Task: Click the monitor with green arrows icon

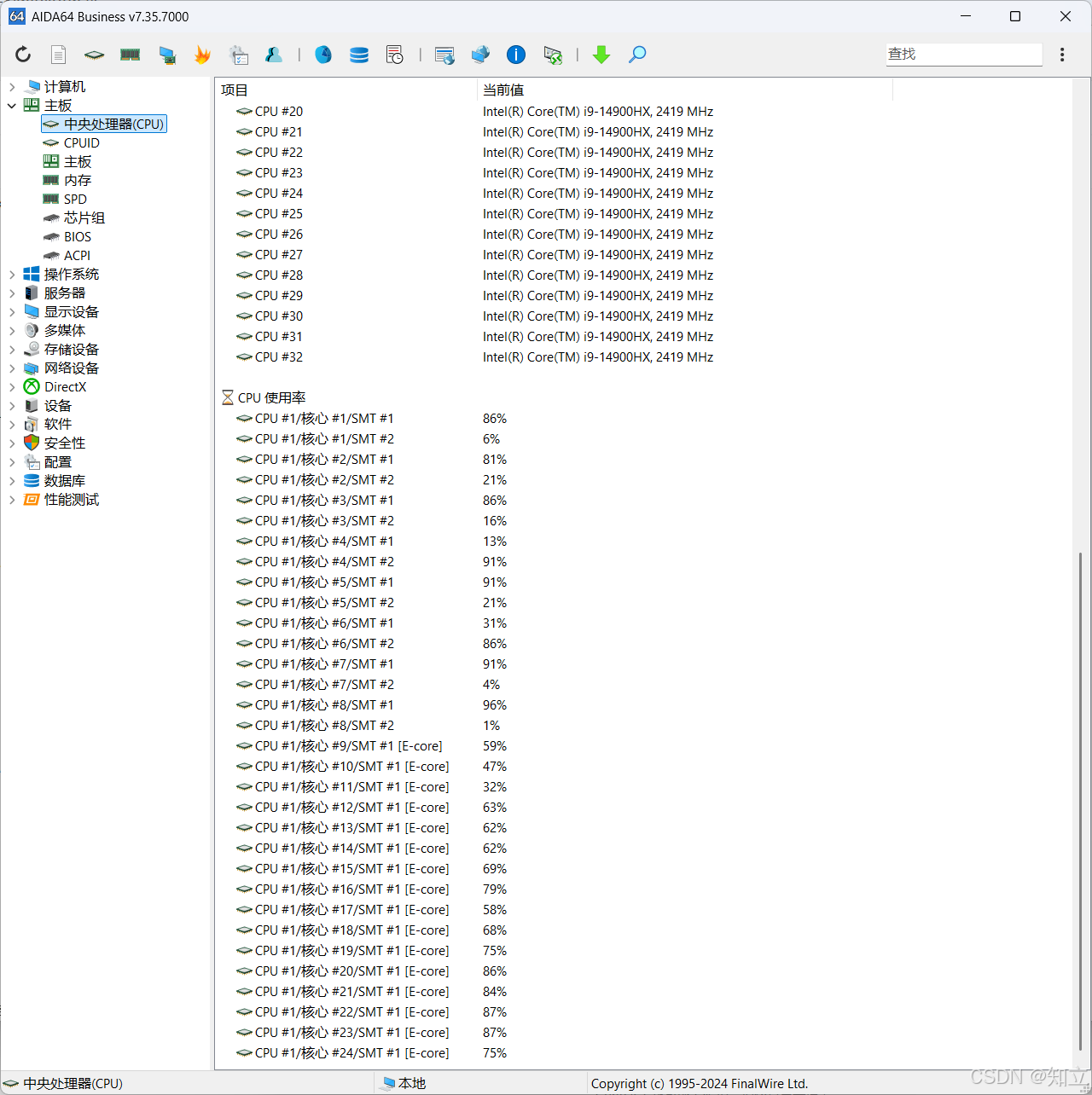Action: coord(553,55)
